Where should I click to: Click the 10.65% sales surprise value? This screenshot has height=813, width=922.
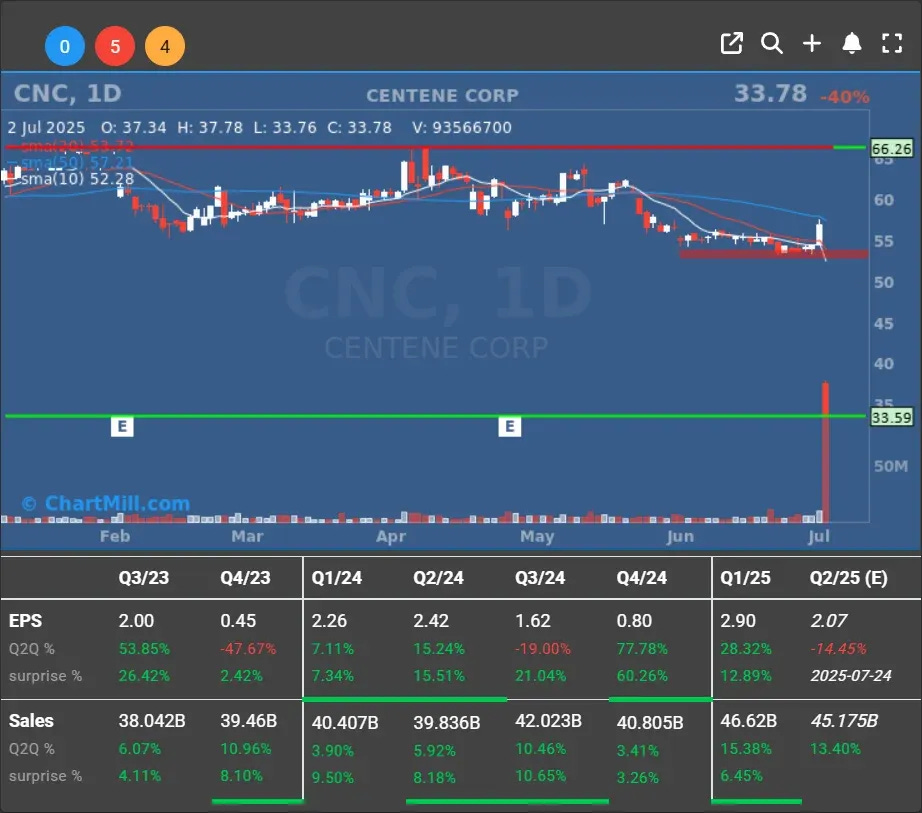(x=540, y=776)
